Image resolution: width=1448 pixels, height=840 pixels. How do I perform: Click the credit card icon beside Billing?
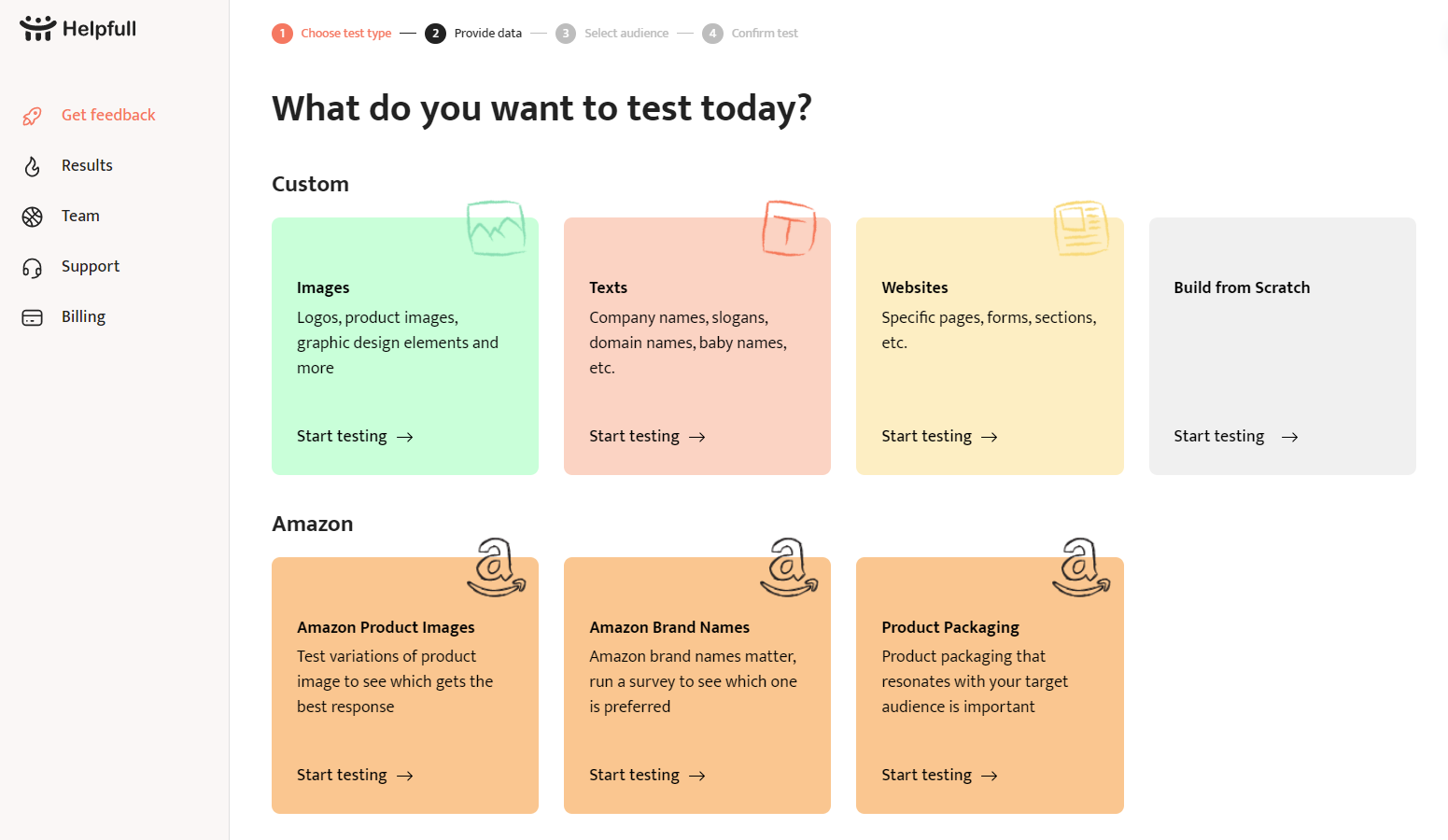33,318
